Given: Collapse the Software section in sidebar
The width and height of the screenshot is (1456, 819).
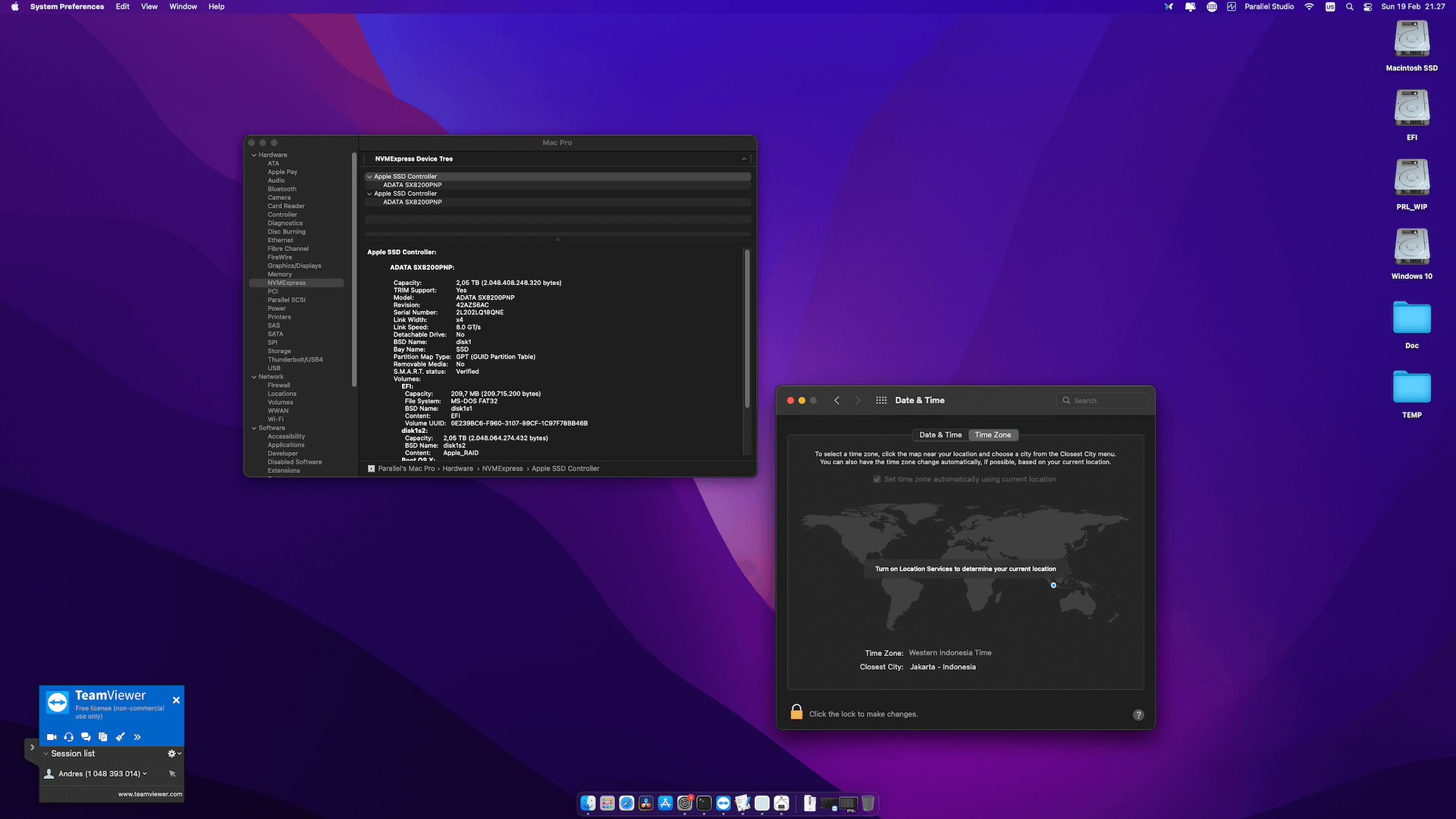Looking at the screenshot, I should click(x=254, y=428).
